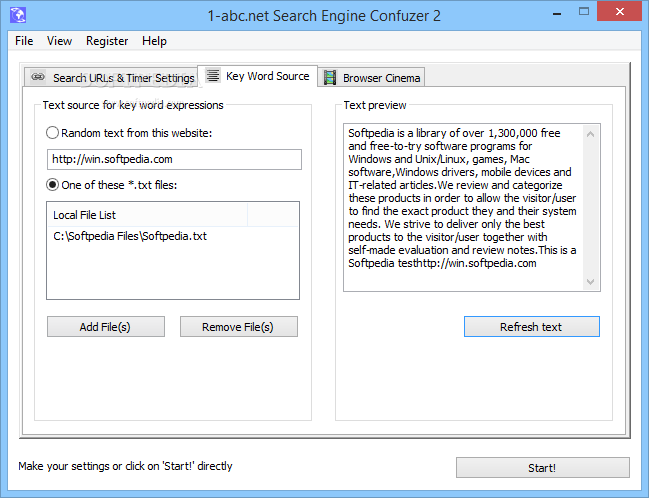
Task: Click the text preview scrollbar down arrow
Action: tap(591, 281)
